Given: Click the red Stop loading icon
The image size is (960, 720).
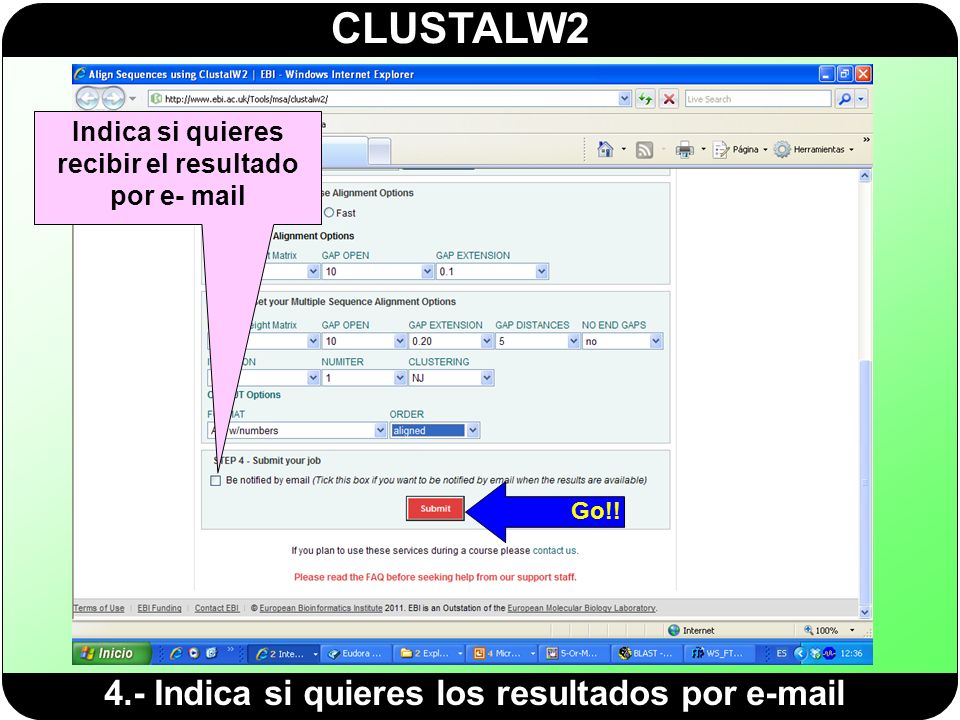Looking at the screenshot, I should coord(669,99).
